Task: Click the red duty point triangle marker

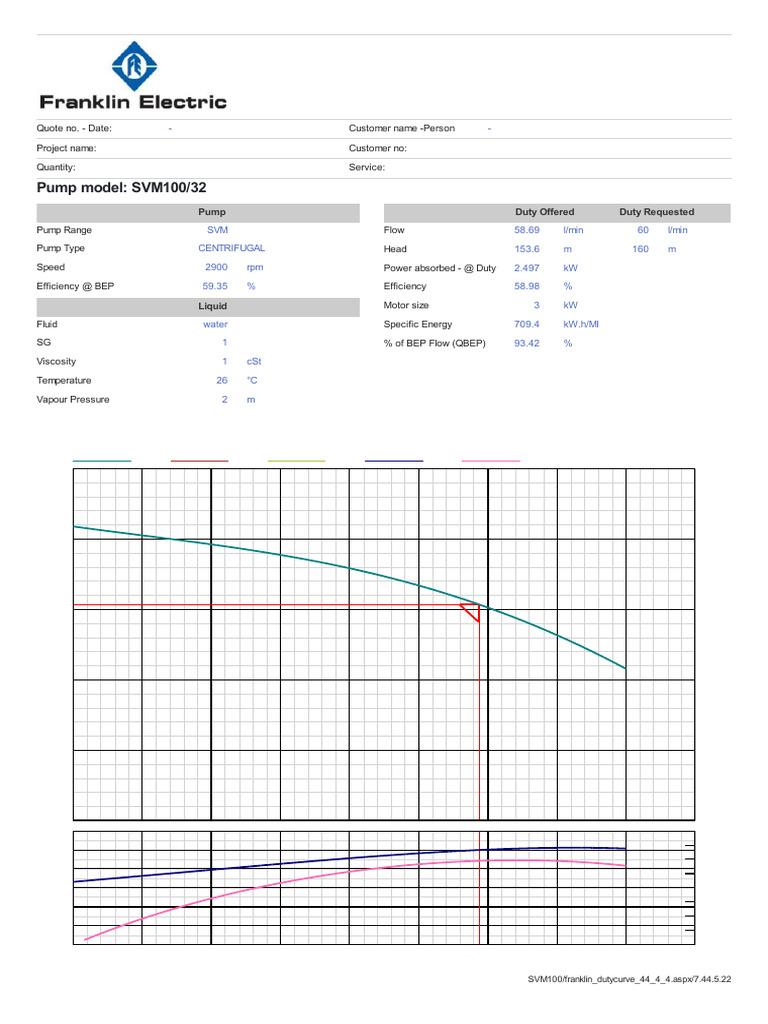Action: click(x=472, y=613)
